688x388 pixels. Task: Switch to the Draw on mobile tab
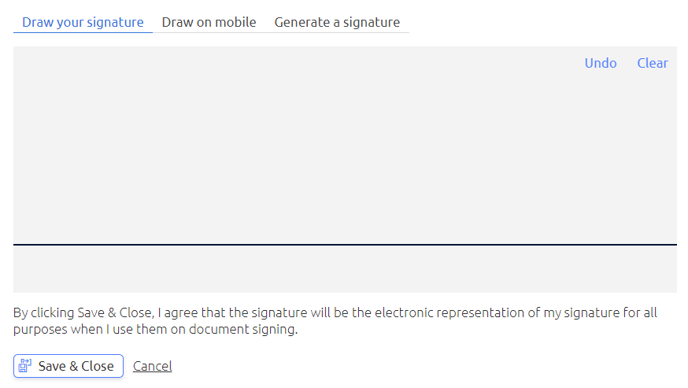coord(209,22)
